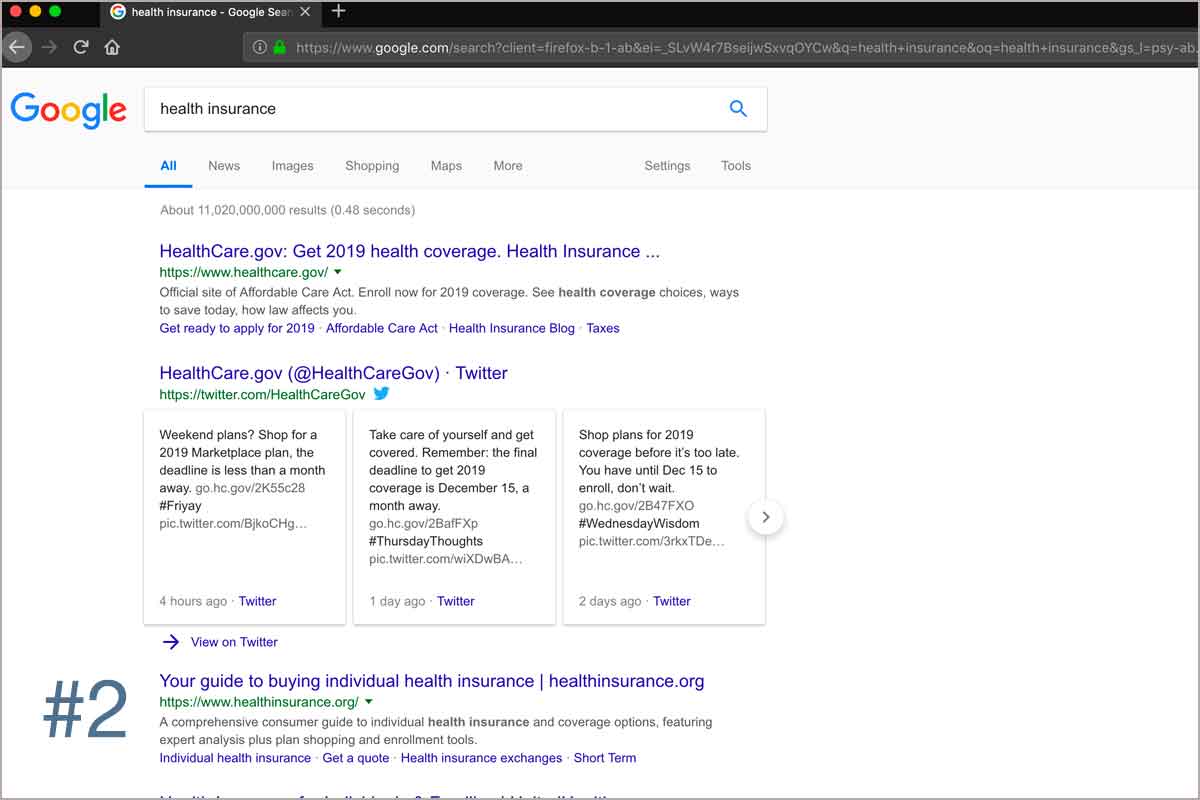The width and height of the screenshot is (1200, 800).
Task: Switch to the Images tab
Action: 292,166
